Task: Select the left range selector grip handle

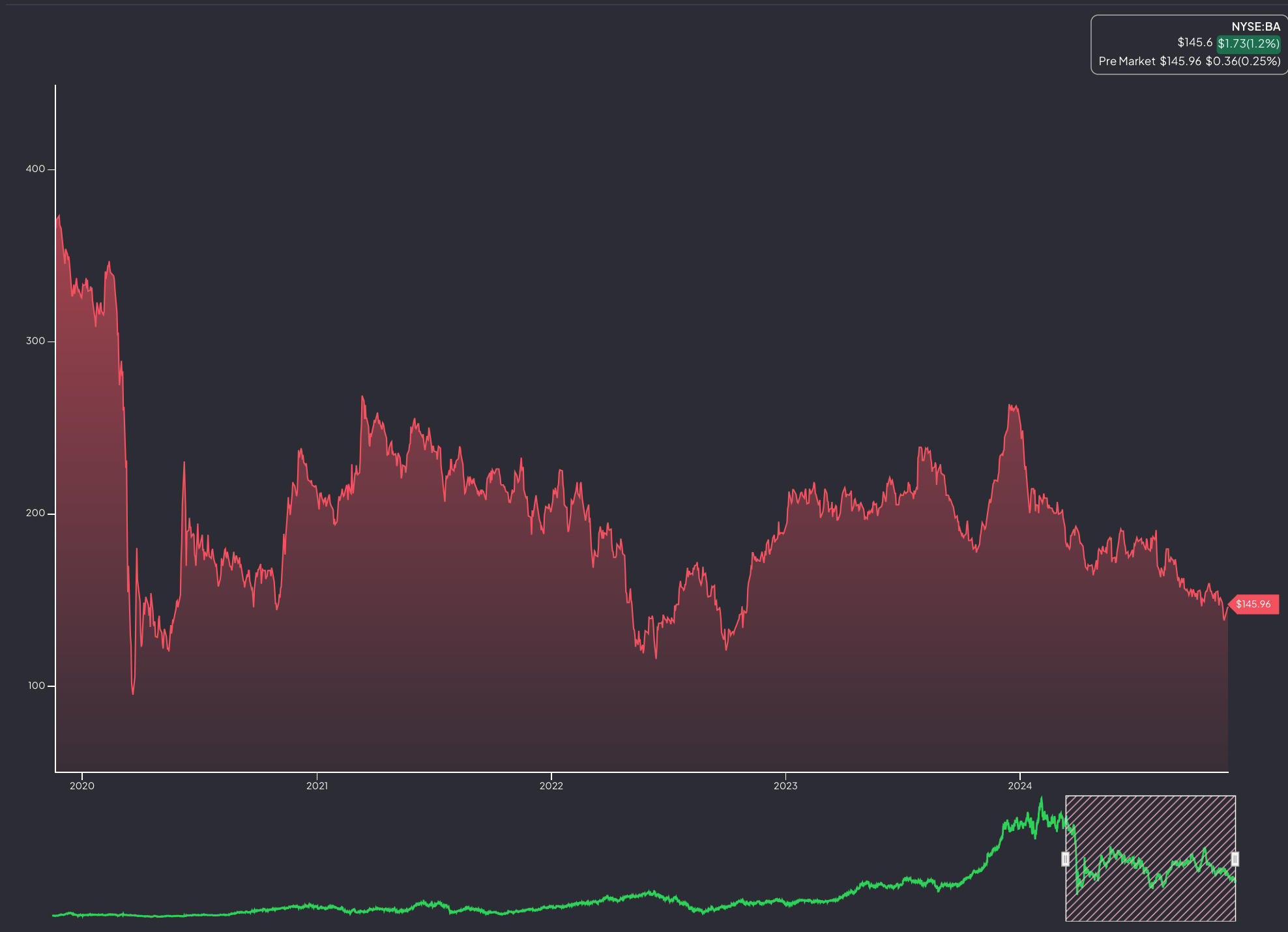Action: point(1065,860)
